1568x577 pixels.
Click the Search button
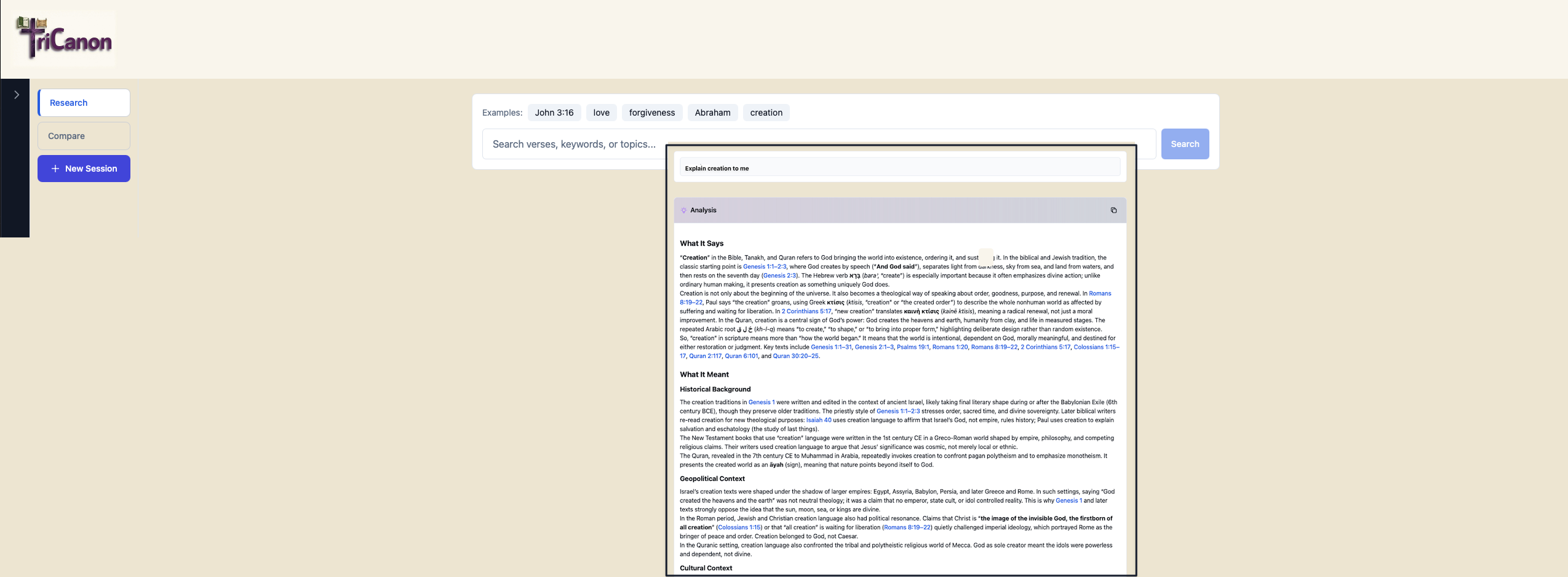coord(1185,144)
